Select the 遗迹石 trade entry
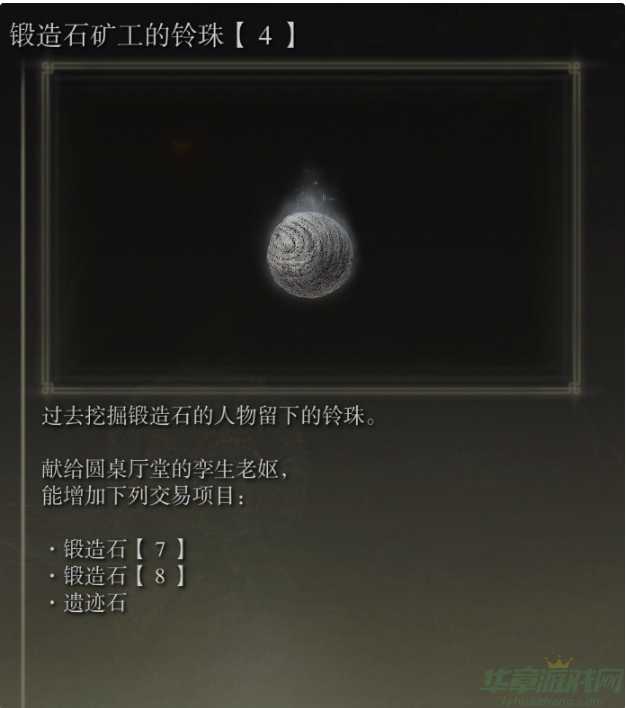This screenshot has width=626, height=708. pos(94,603)
